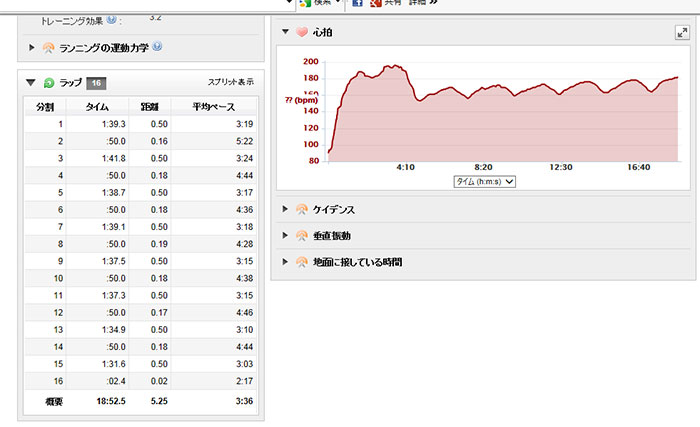Expand the 垂直振動 section
This screenshot has width=700, height=427.
pyautogui.click(x=285, y=236)
